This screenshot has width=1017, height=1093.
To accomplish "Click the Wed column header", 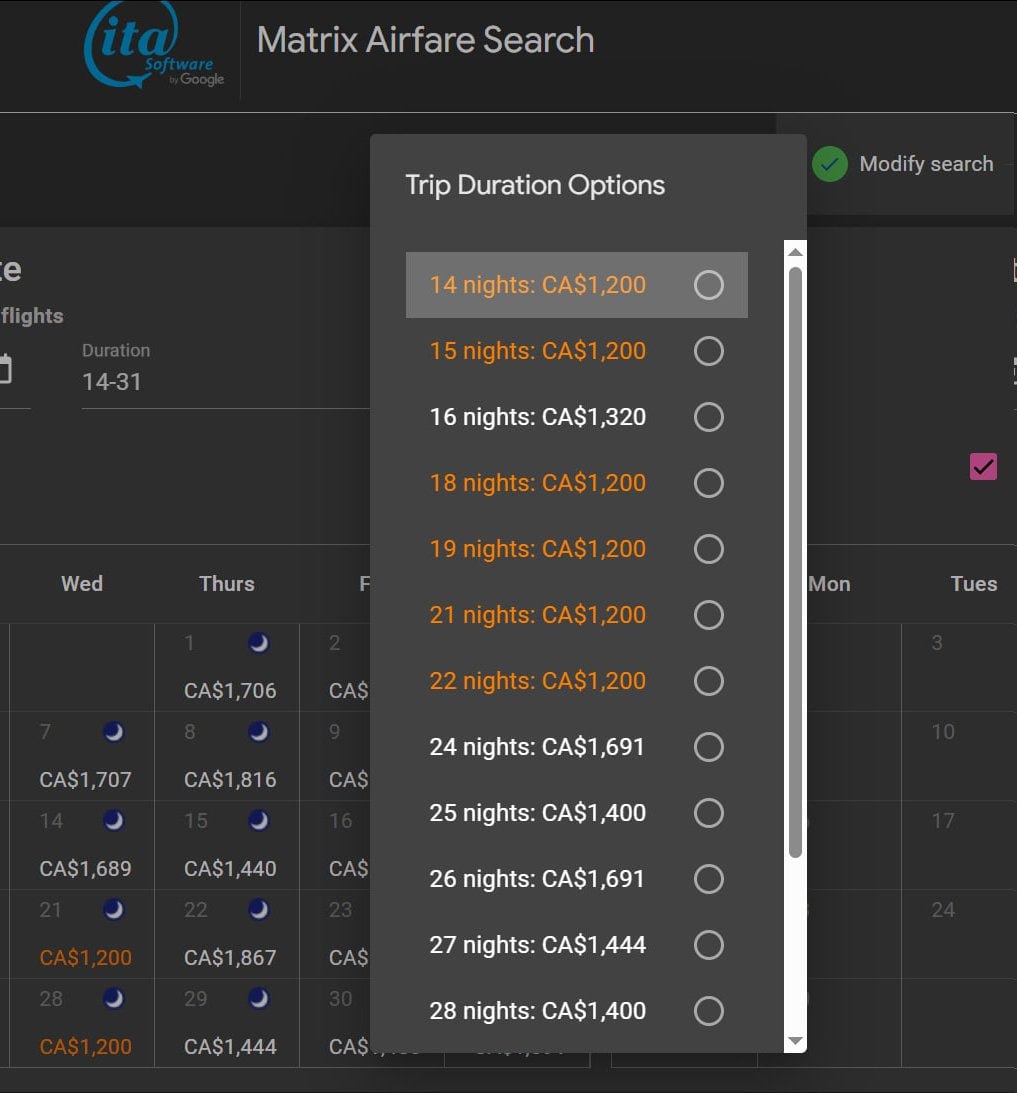I will tap(82, 584).
